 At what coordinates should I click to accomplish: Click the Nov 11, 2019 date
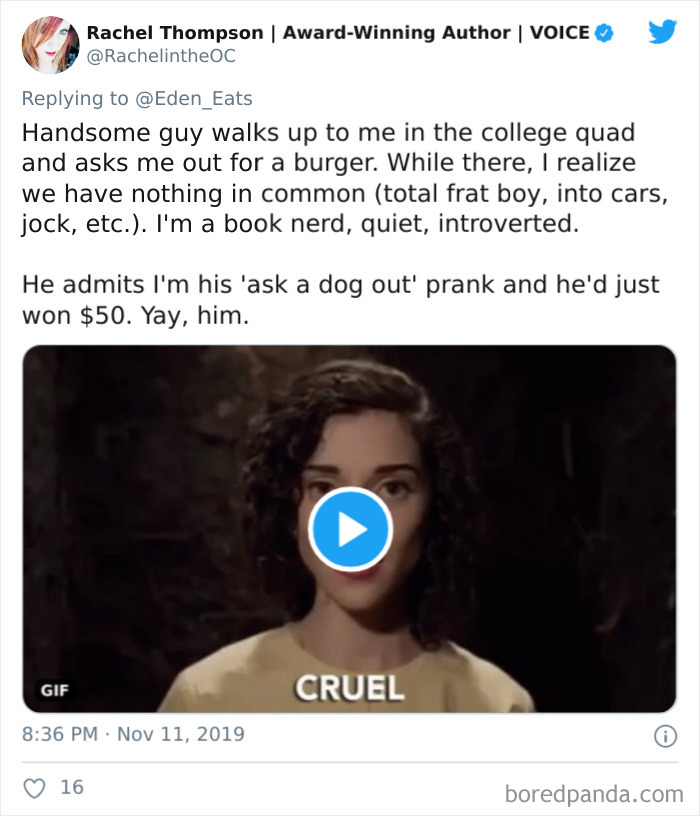[180, 734]
